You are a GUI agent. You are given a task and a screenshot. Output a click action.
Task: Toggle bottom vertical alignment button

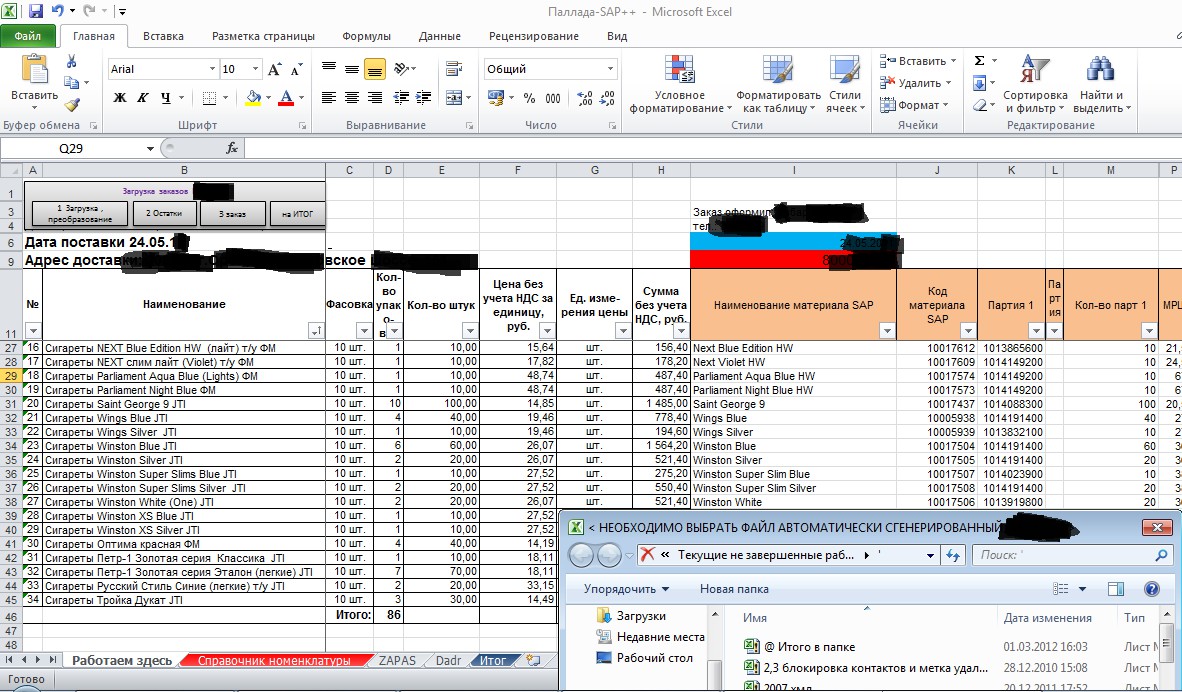[x=375, y=69]
